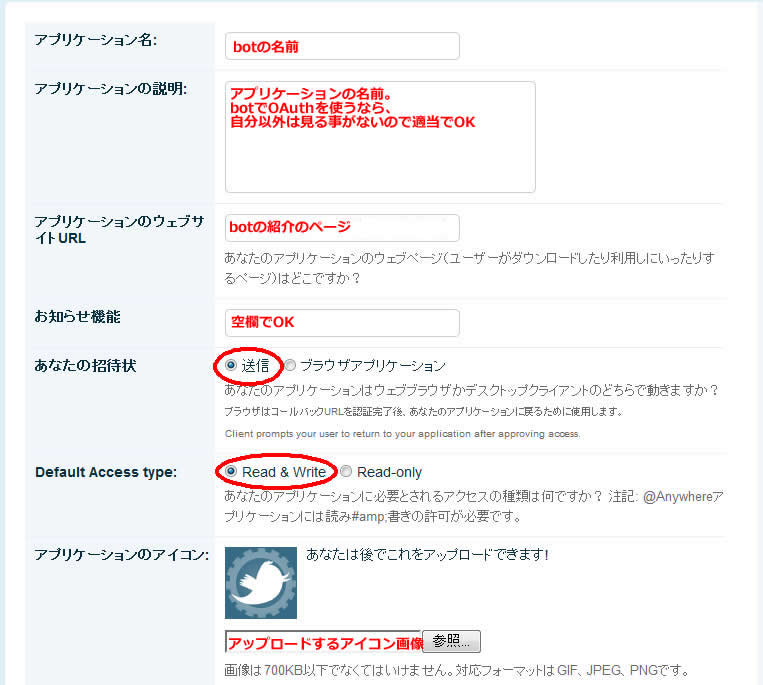
Task: Click the icon image file path field
Action: [324, 642]
